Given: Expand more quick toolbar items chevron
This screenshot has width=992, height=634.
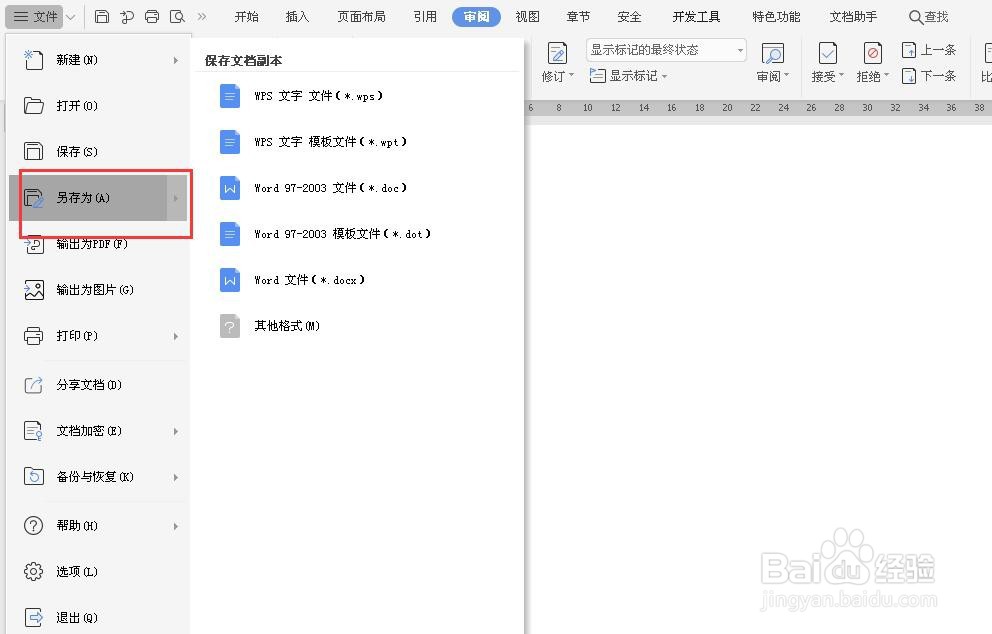Looking at the screenshot, I should pos(202,16).
